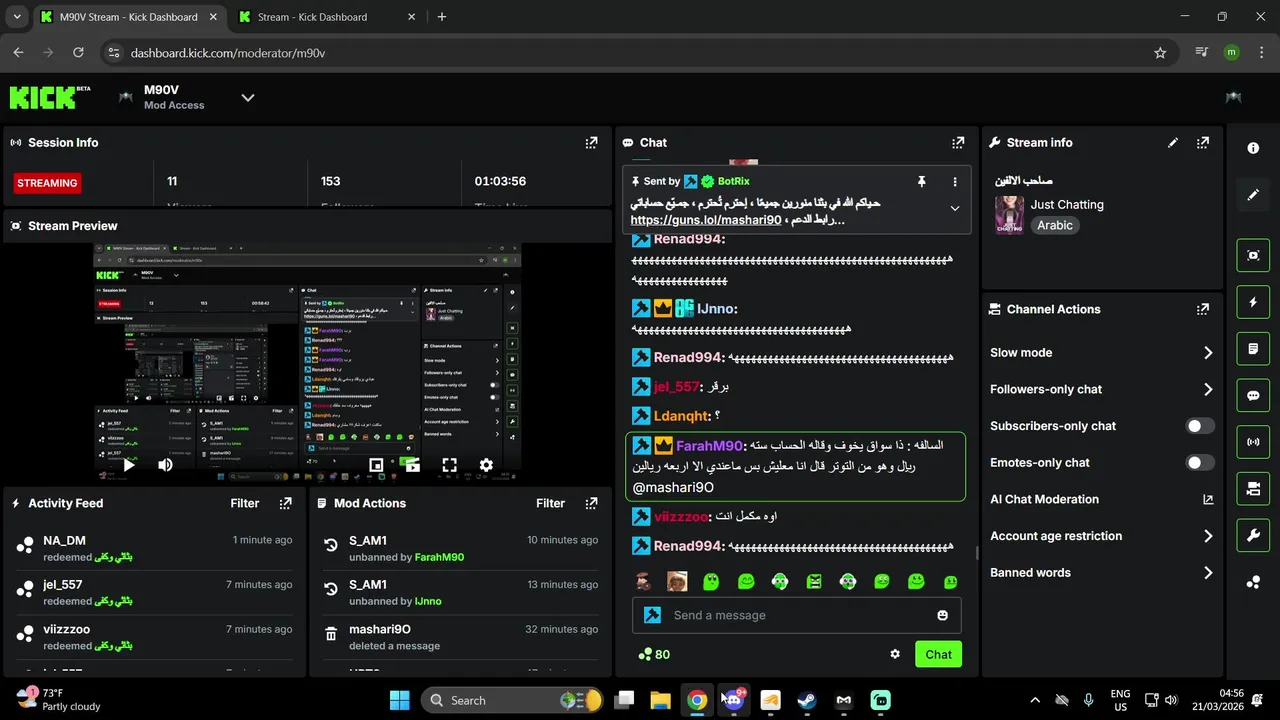Open browser tab search dropdown
1280x720 pixels.
pos(18,17)
